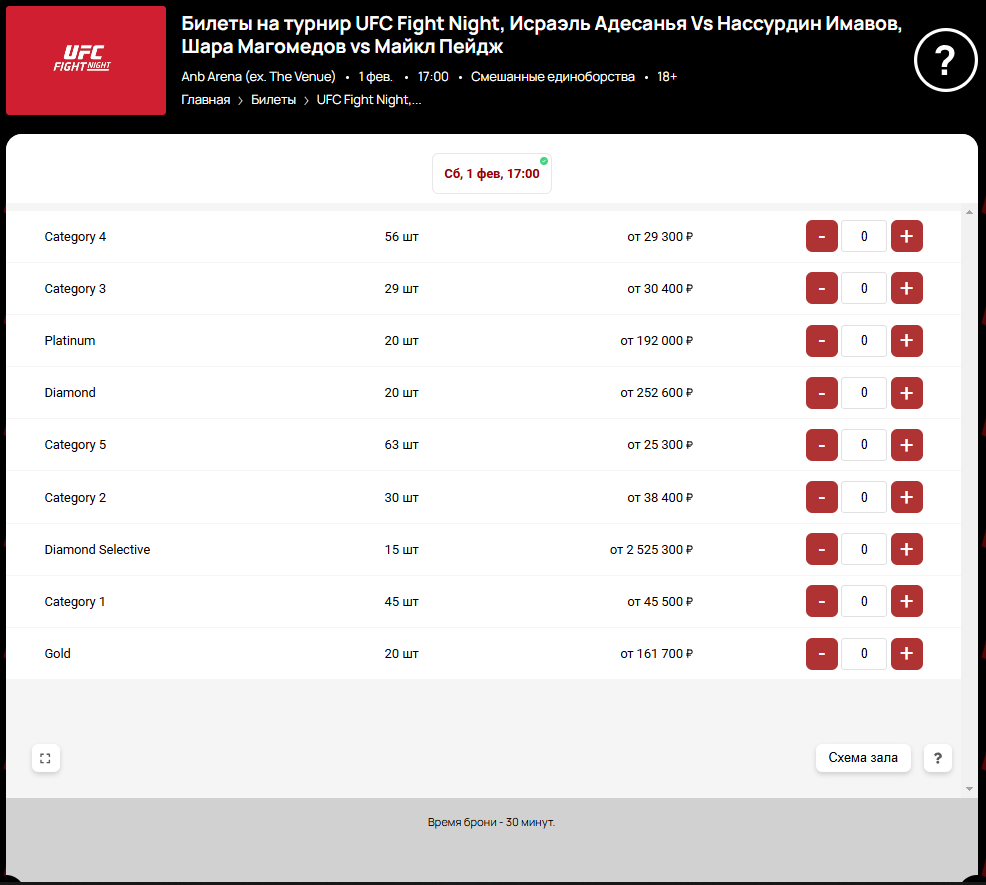Click the Category 1 label
Viewport: 986px width, 885px height.
coord(75,602)
